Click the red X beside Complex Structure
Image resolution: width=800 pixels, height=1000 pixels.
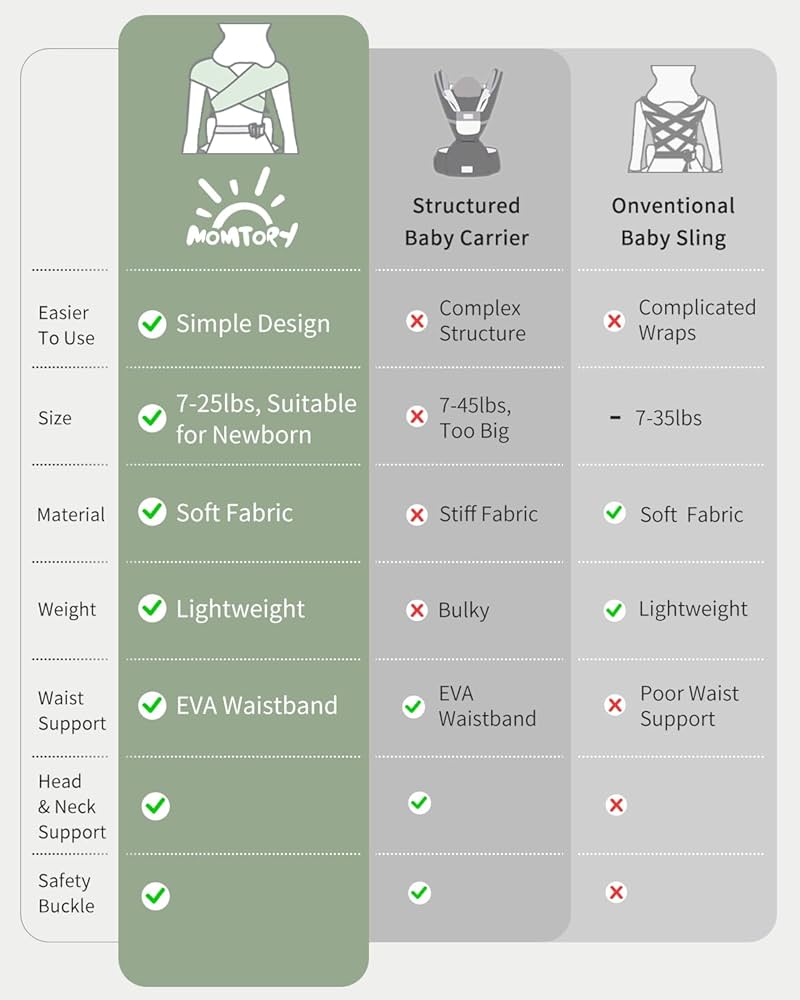point(417,321)
